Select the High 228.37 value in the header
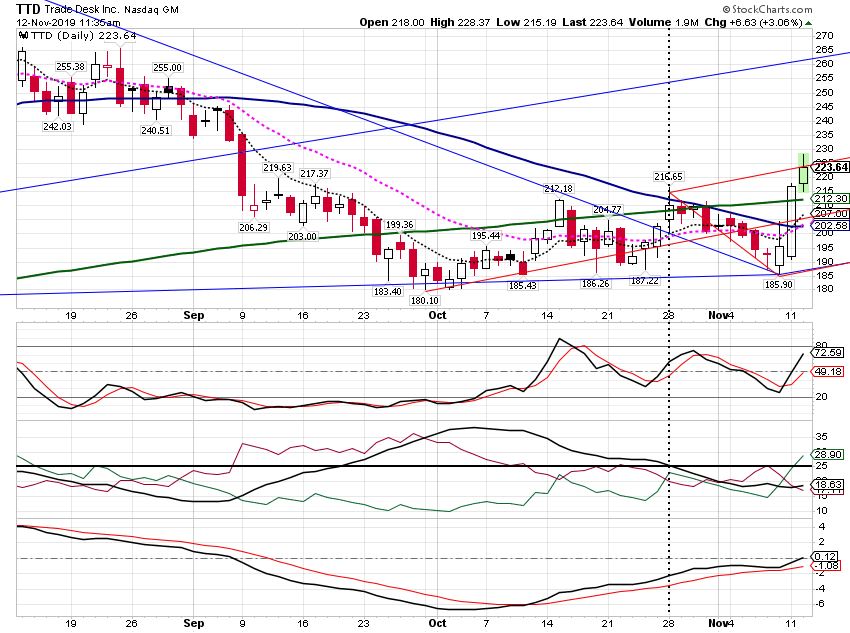 click(460, 22)
